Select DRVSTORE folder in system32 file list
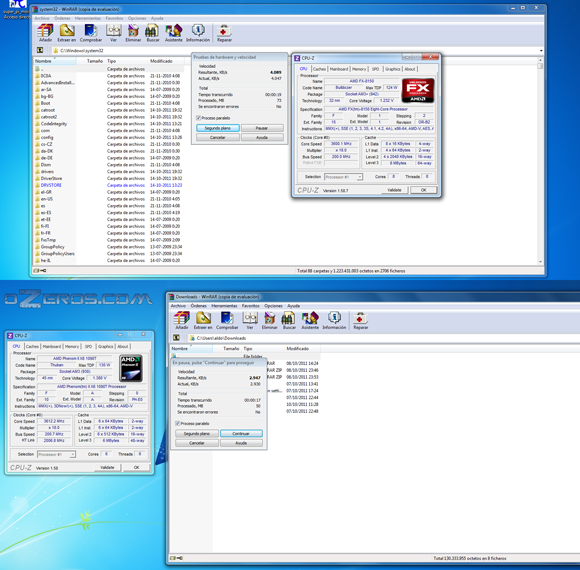The width and height of the screenshot is (580, 570). pos(51,185)
